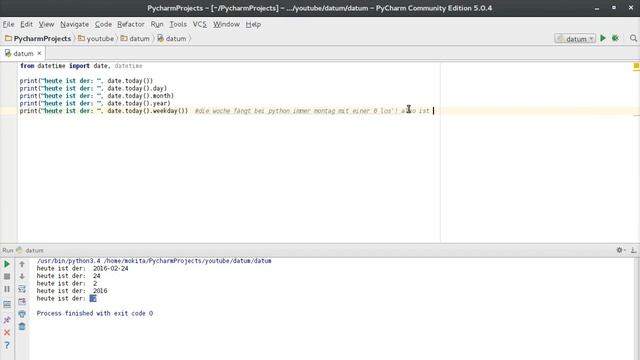Screen dimensions: 640x360
Task: Open the Run menu
Action: point(157,24)
